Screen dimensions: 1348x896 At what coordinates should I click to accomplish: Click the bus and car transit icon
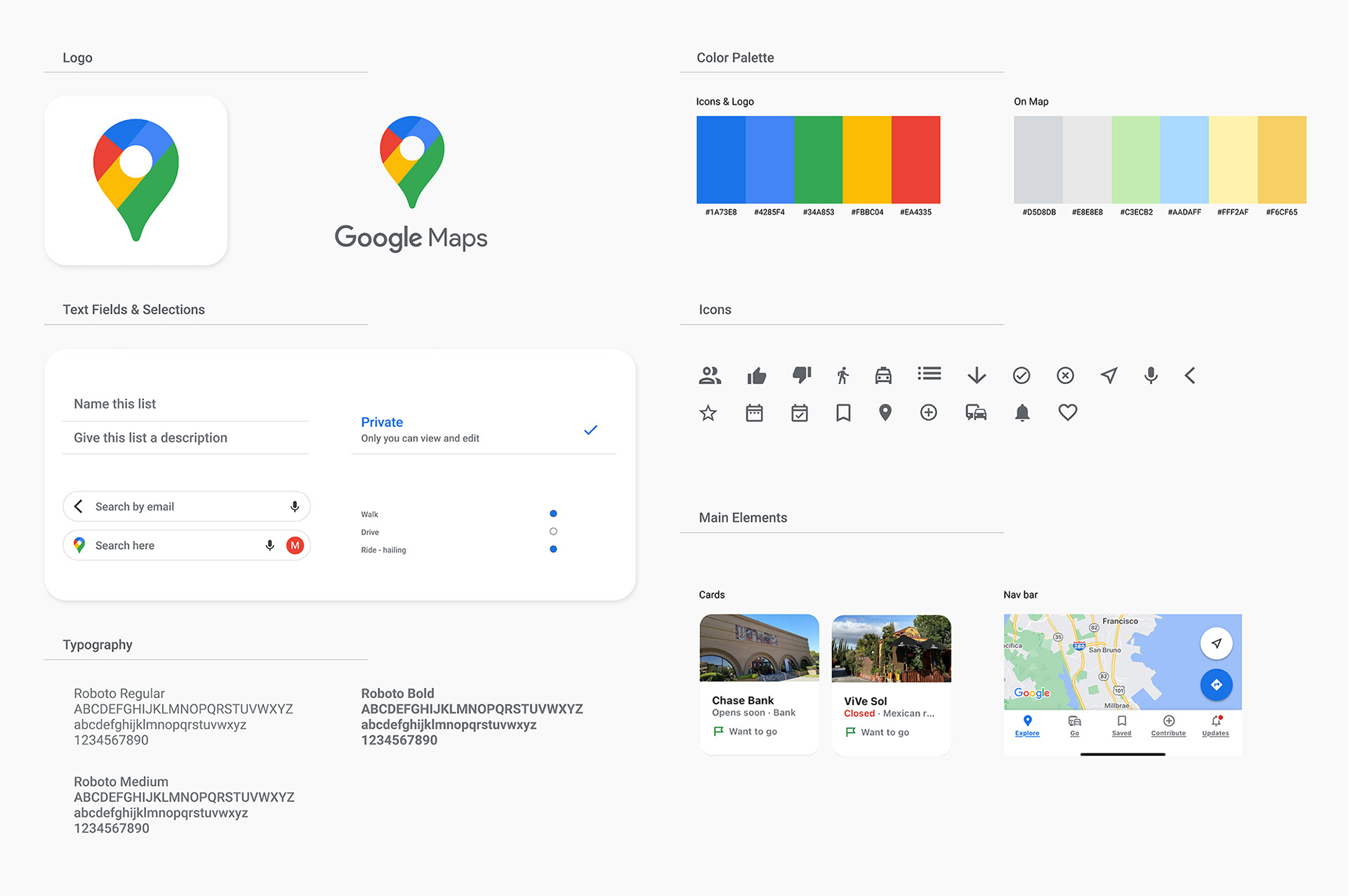tap(976, 413)
